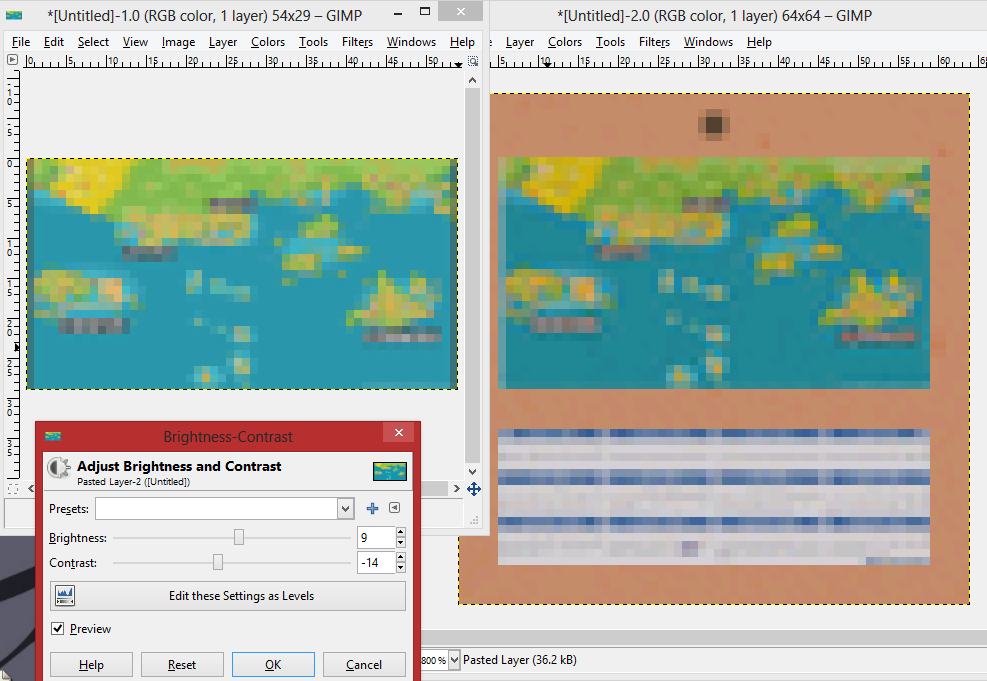Click the Contrast slider handle
987x681 pixels.
218,563
